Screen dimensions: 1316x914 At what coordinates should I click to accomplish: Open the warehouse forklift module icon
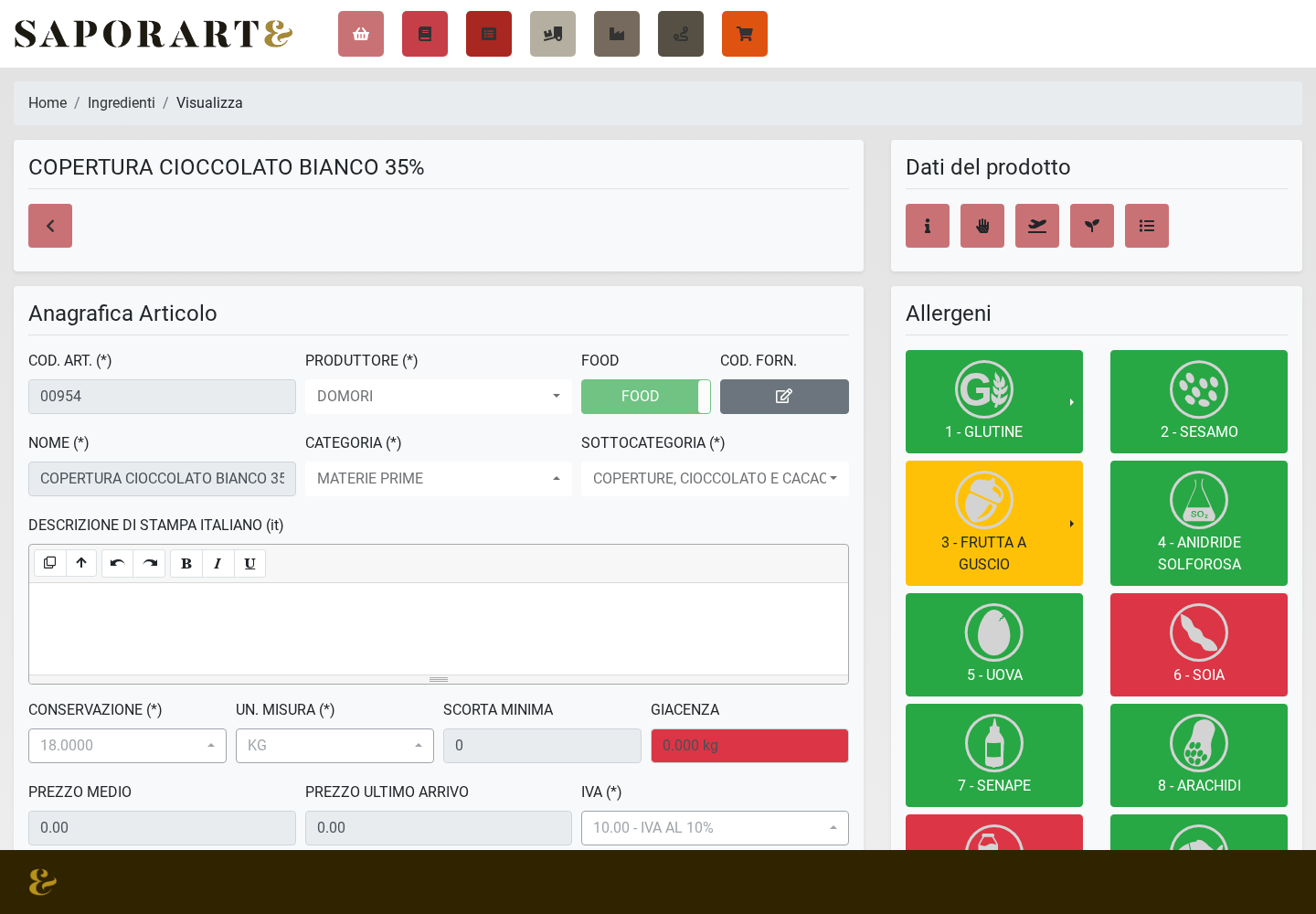click(553, 34)
